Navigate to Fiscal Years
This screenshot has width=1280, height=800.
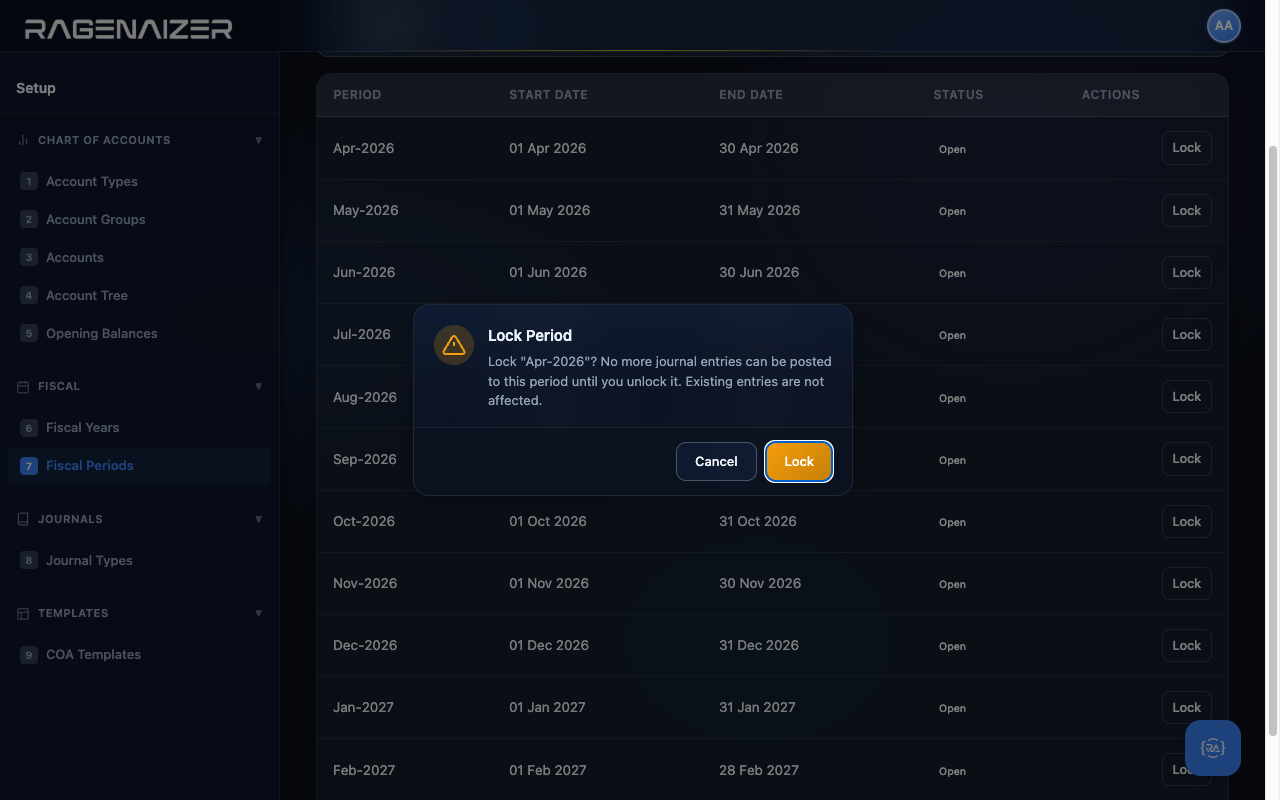[139, 427]
